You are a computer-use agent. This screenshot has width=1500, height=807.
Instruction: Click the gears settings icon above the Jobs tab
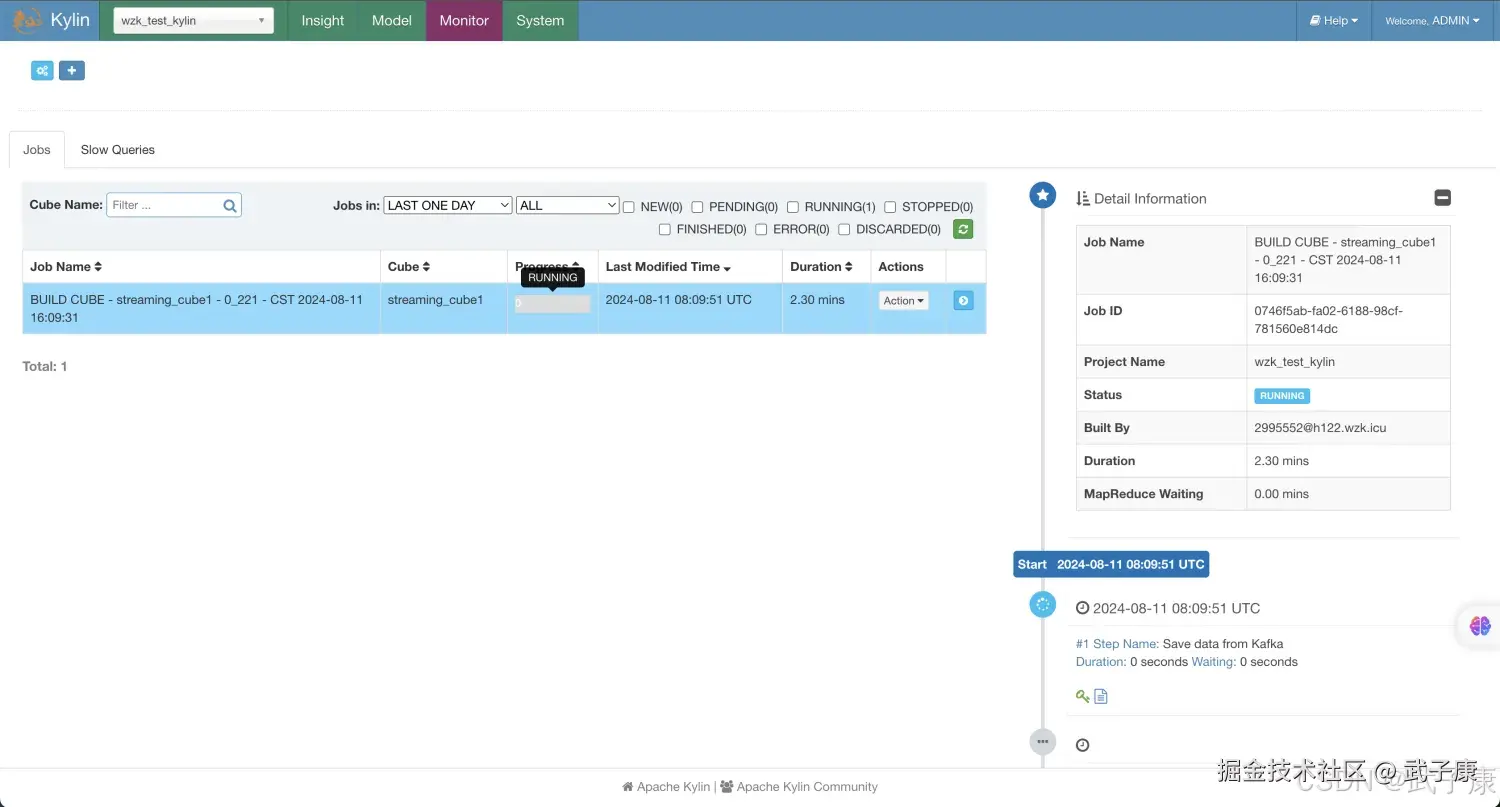click(42, 70)
